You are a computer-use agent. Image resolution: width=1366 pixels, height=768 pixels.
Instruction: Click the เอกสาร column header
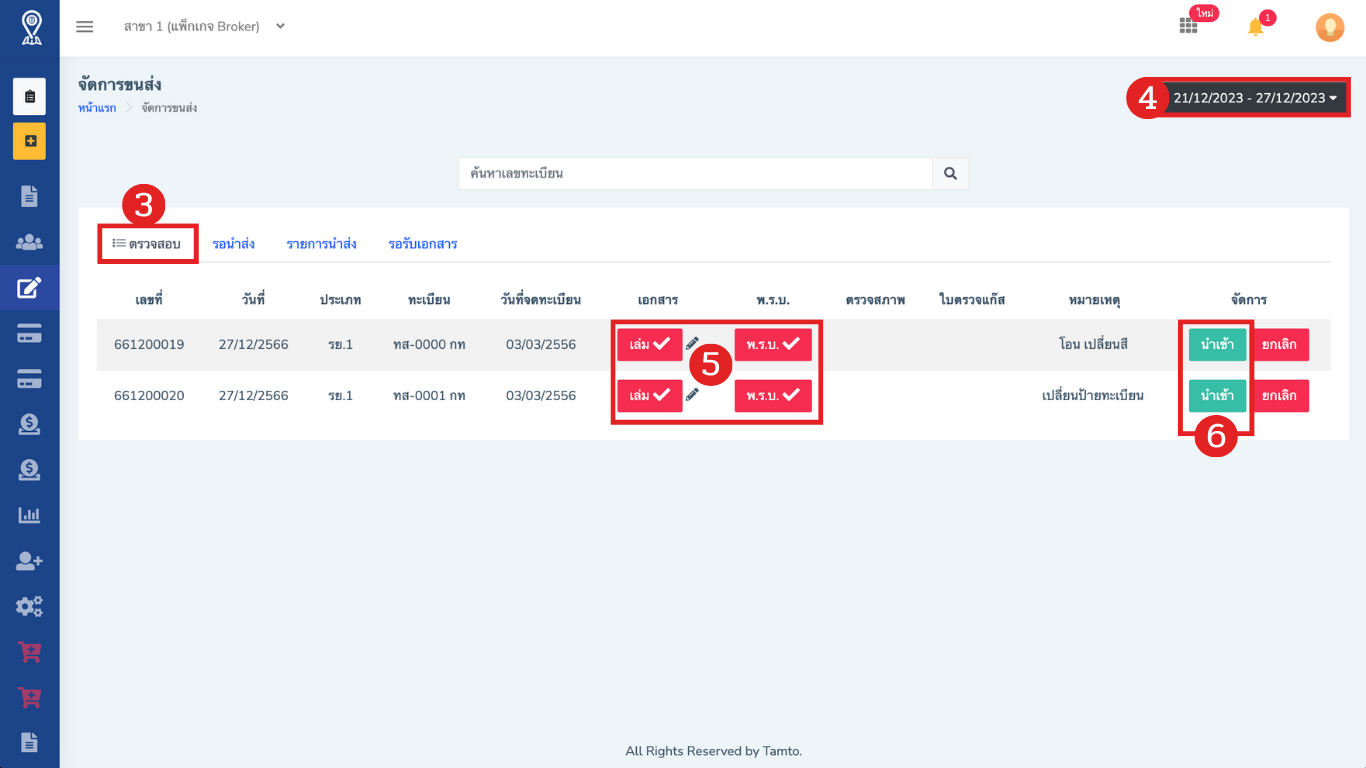coord(658,300)
